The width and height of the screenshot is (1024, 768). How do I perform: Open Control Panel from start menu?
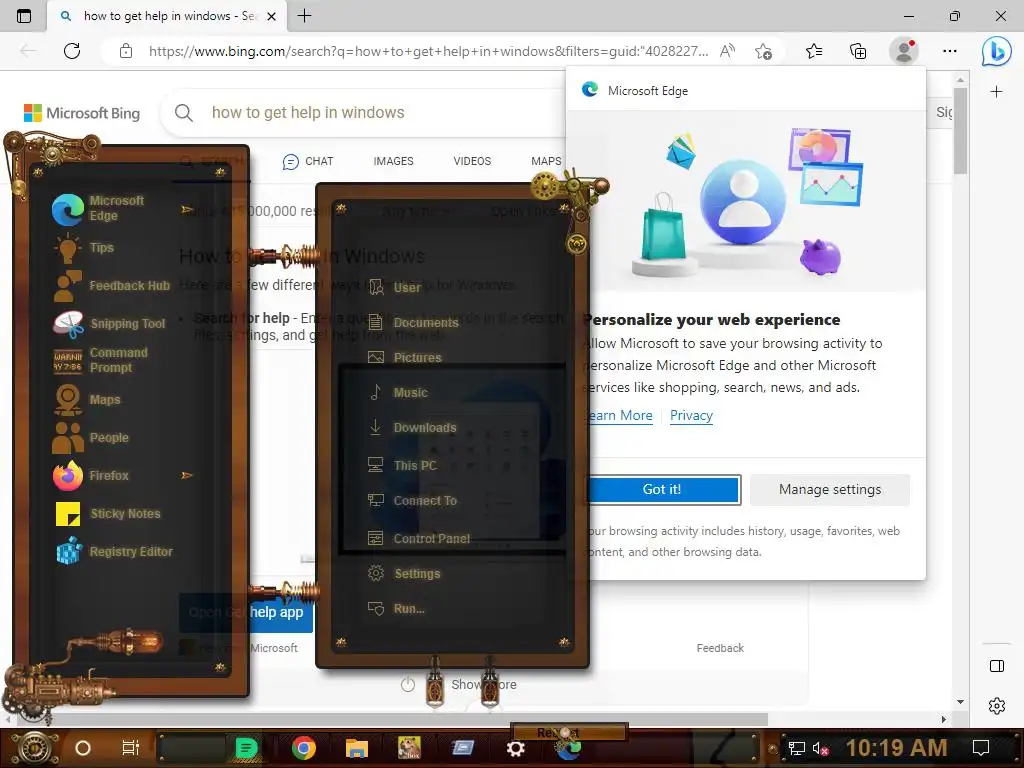pos(419,539)
